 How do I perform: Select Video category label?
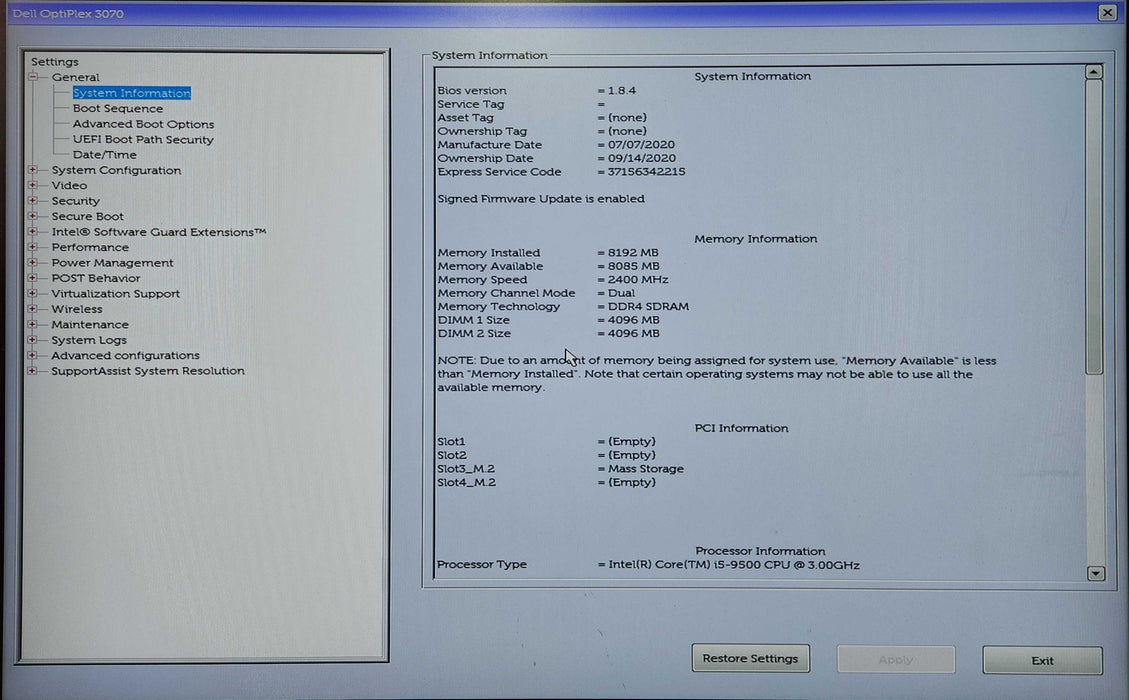[x=69, y=185]
